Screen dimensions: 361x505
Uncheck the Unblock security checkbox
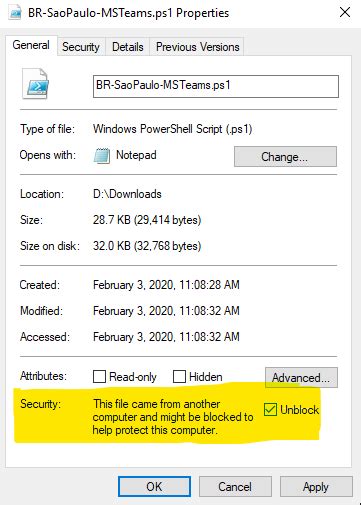coord(270,409)
